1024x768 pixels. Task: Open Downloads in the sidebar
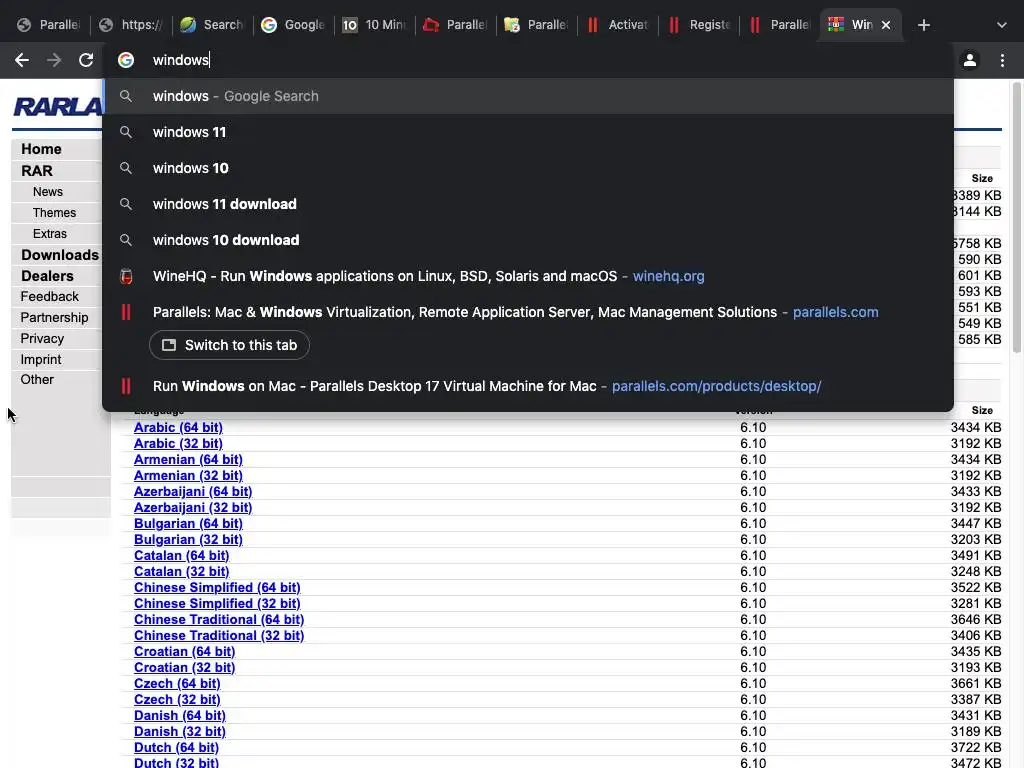click(59, 255)
